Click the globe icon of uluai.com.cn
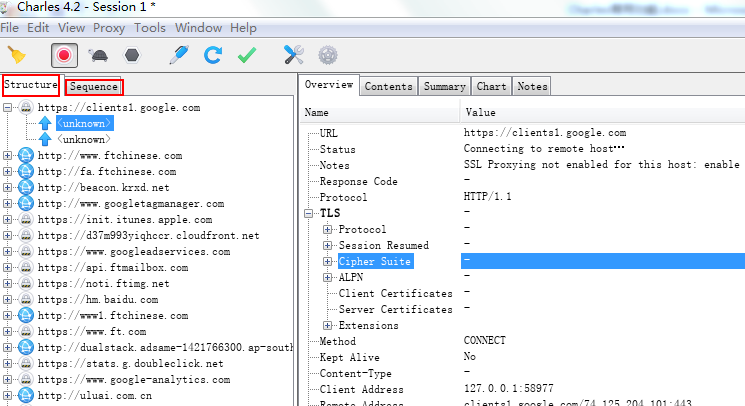Image resolution: width=745 pixels, height=406 pixels. 26,395
